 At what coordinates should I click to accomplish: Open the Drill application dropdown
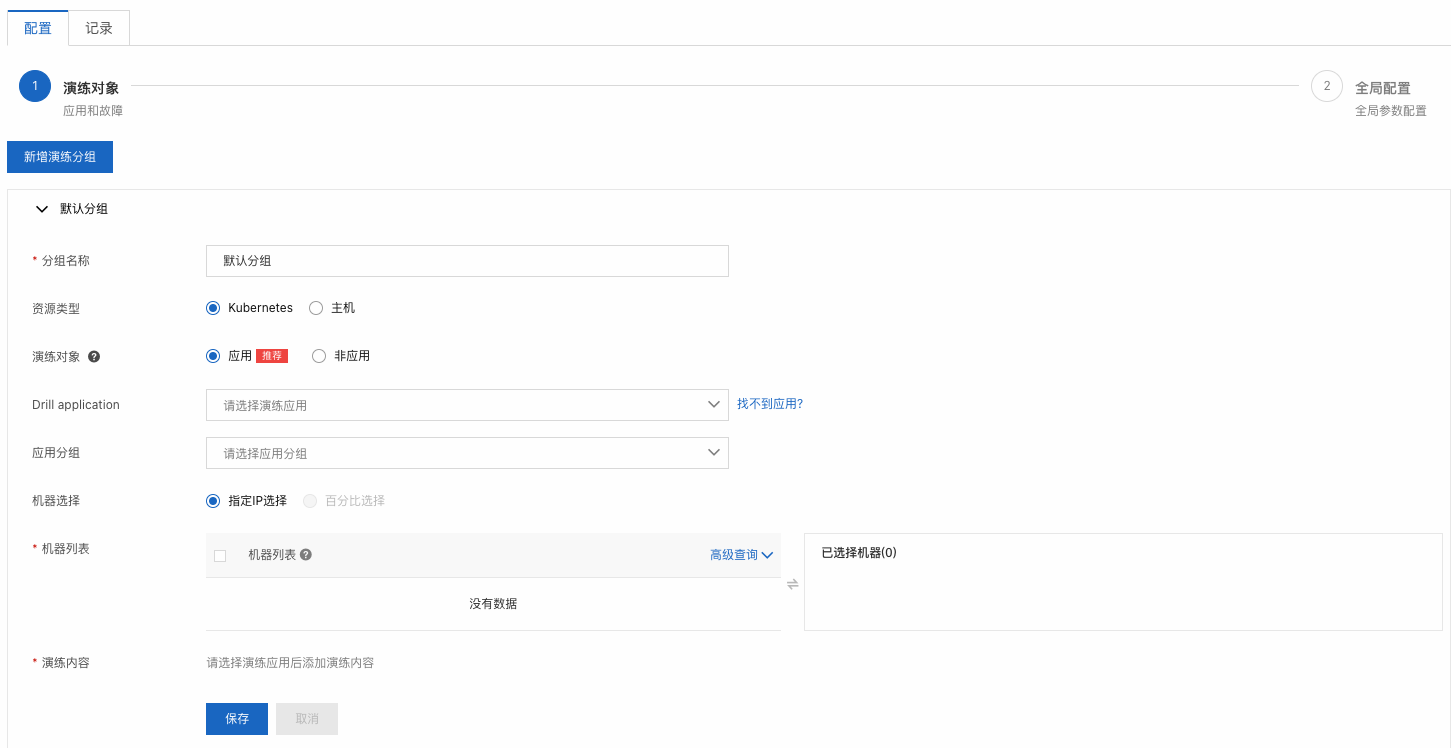click(466, 405)
